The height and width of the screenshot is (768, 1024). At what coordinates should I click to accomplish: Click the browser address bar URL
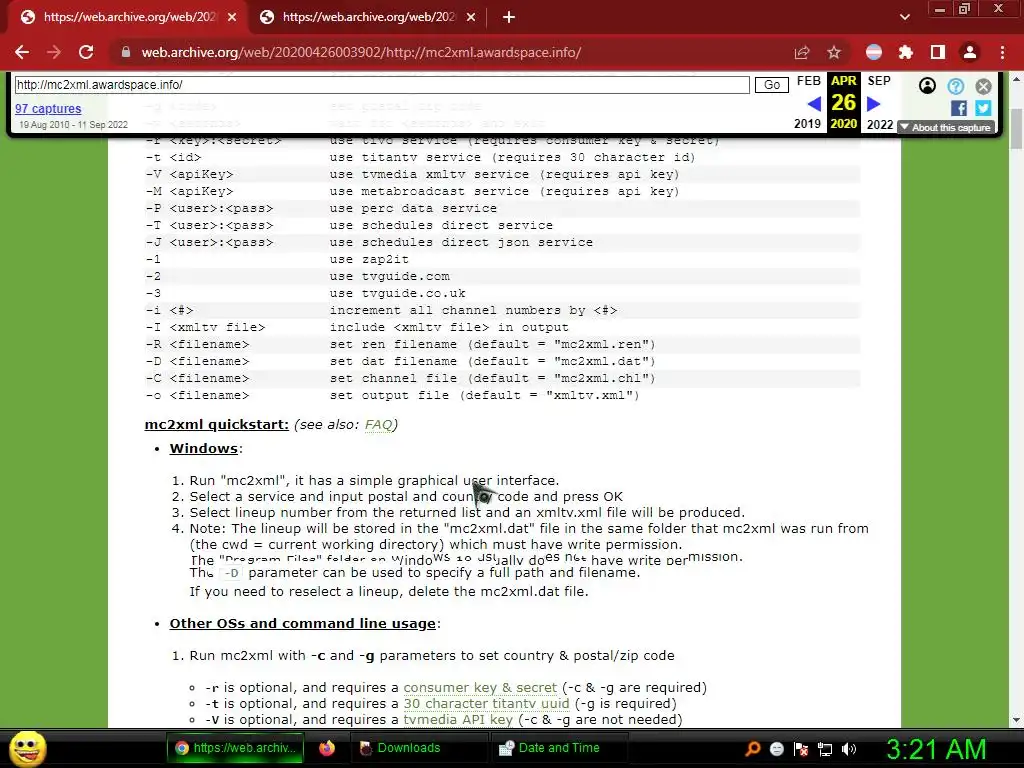tap(361, 52)
